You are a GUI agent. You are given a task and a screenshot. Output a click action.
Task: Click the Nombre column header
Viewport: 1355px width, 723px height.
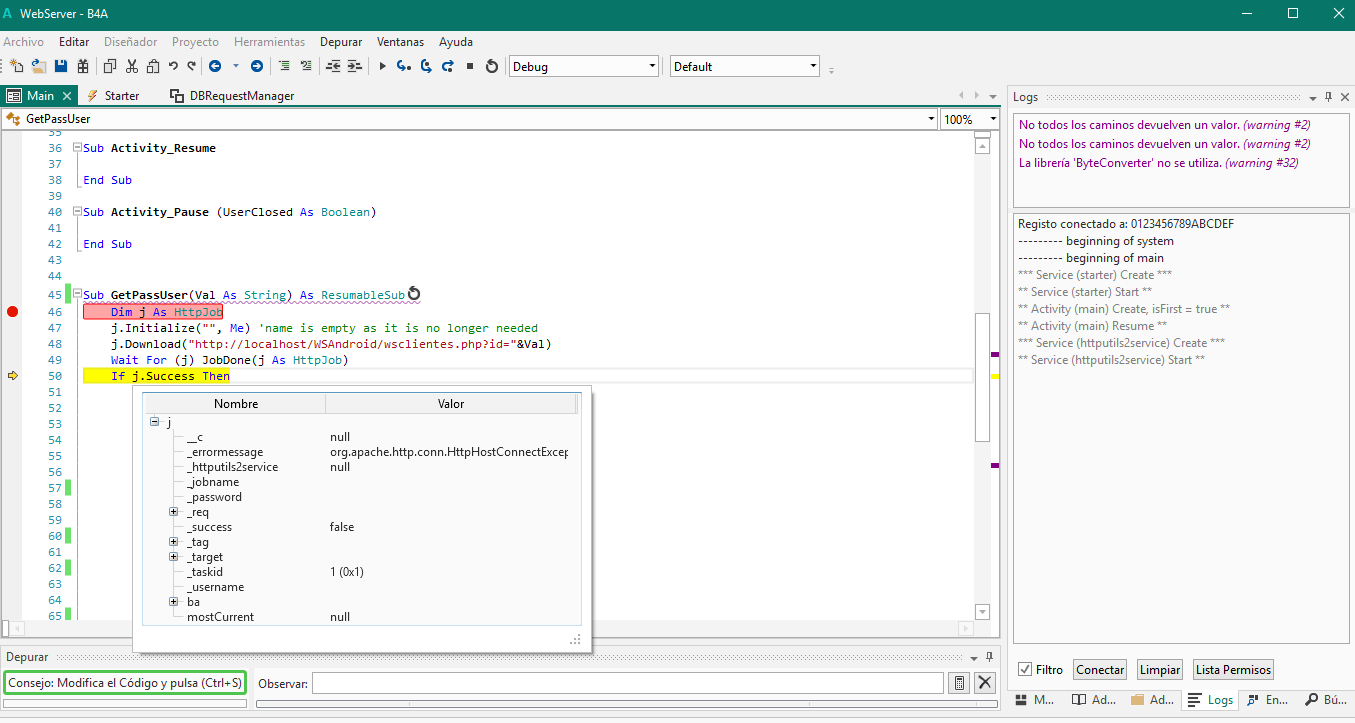click(x=236, y=404)
